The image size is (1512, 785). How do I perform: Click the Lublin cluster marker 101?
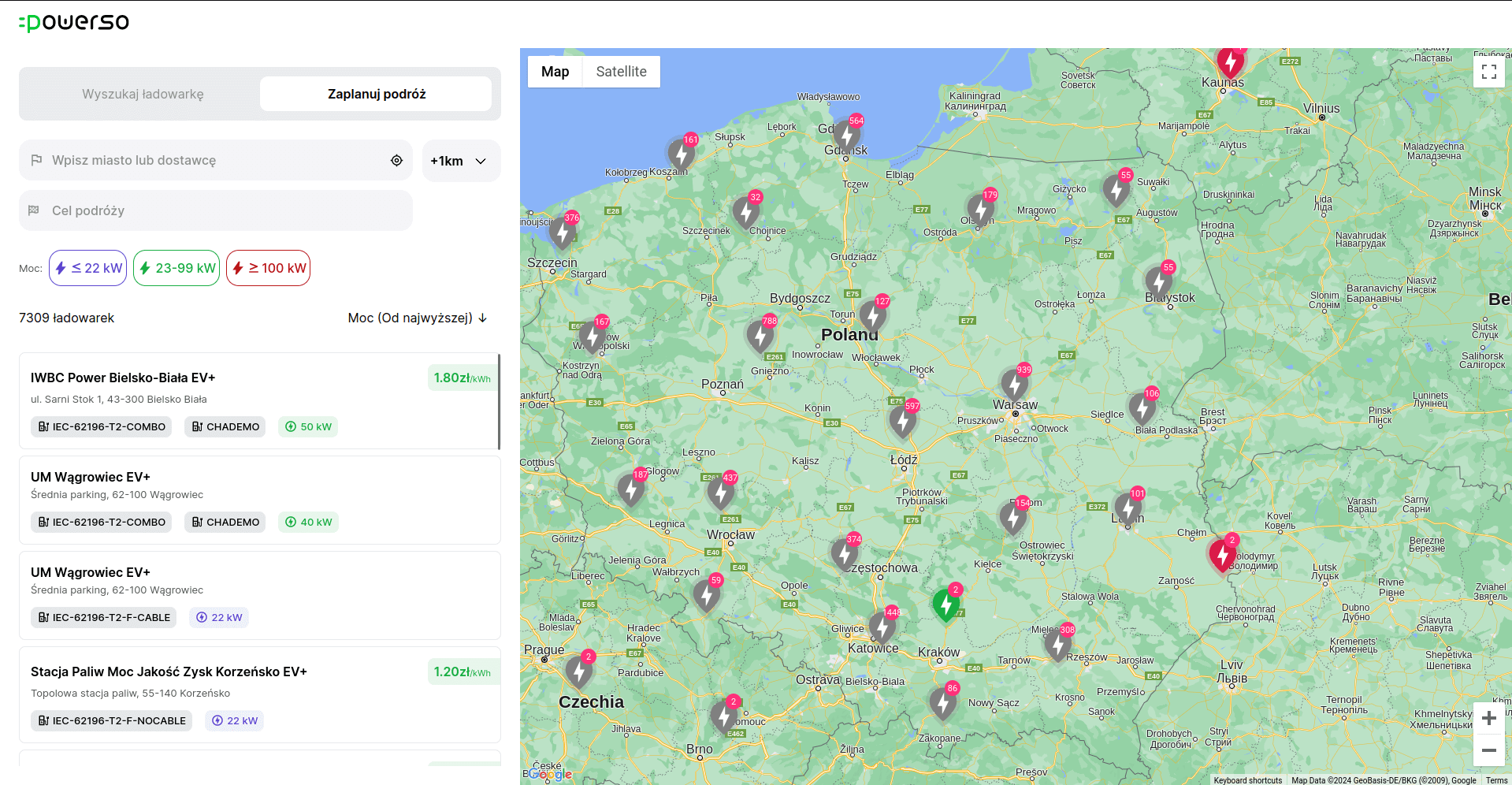pos(1128,508)
